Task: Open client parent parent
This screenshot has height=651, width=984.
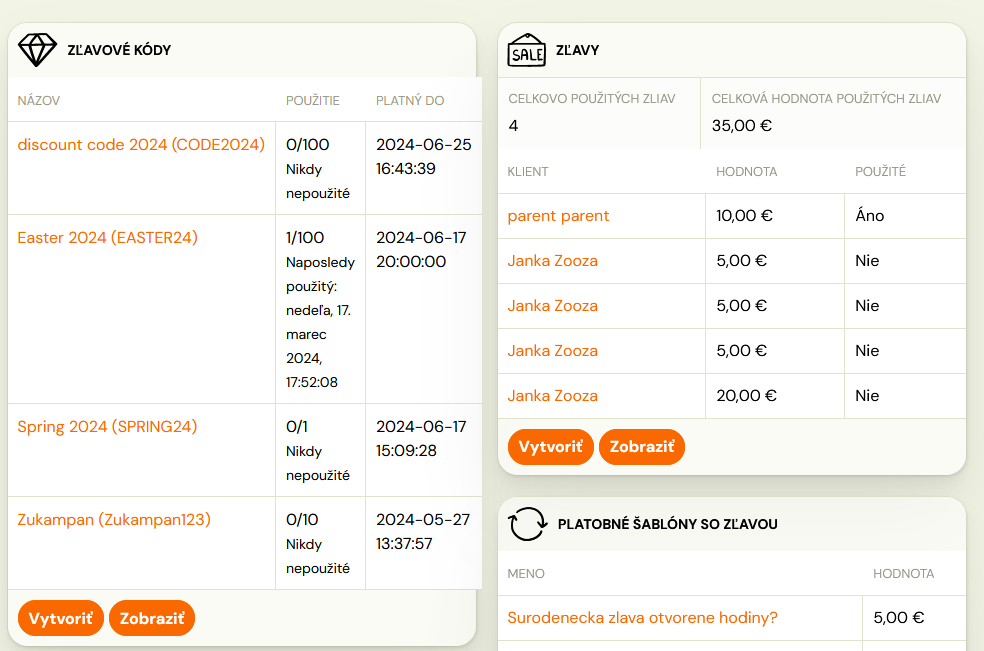Action: (558, 216)
